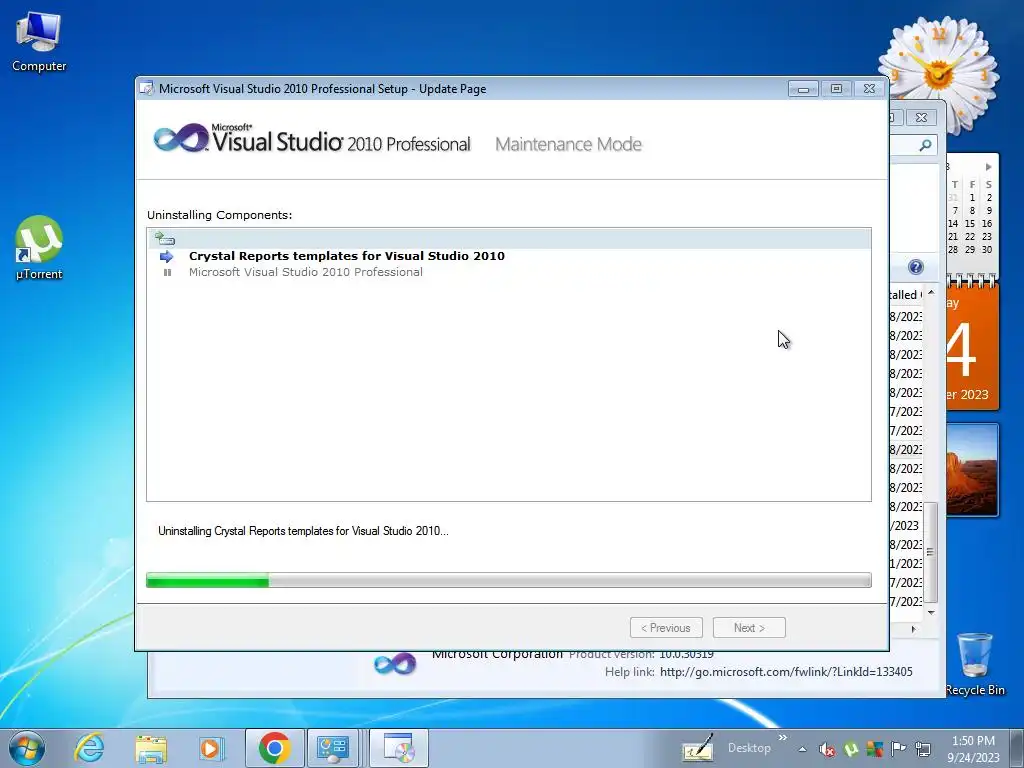
Task: Open the network connection tray icon
Action: pos(923,749)
